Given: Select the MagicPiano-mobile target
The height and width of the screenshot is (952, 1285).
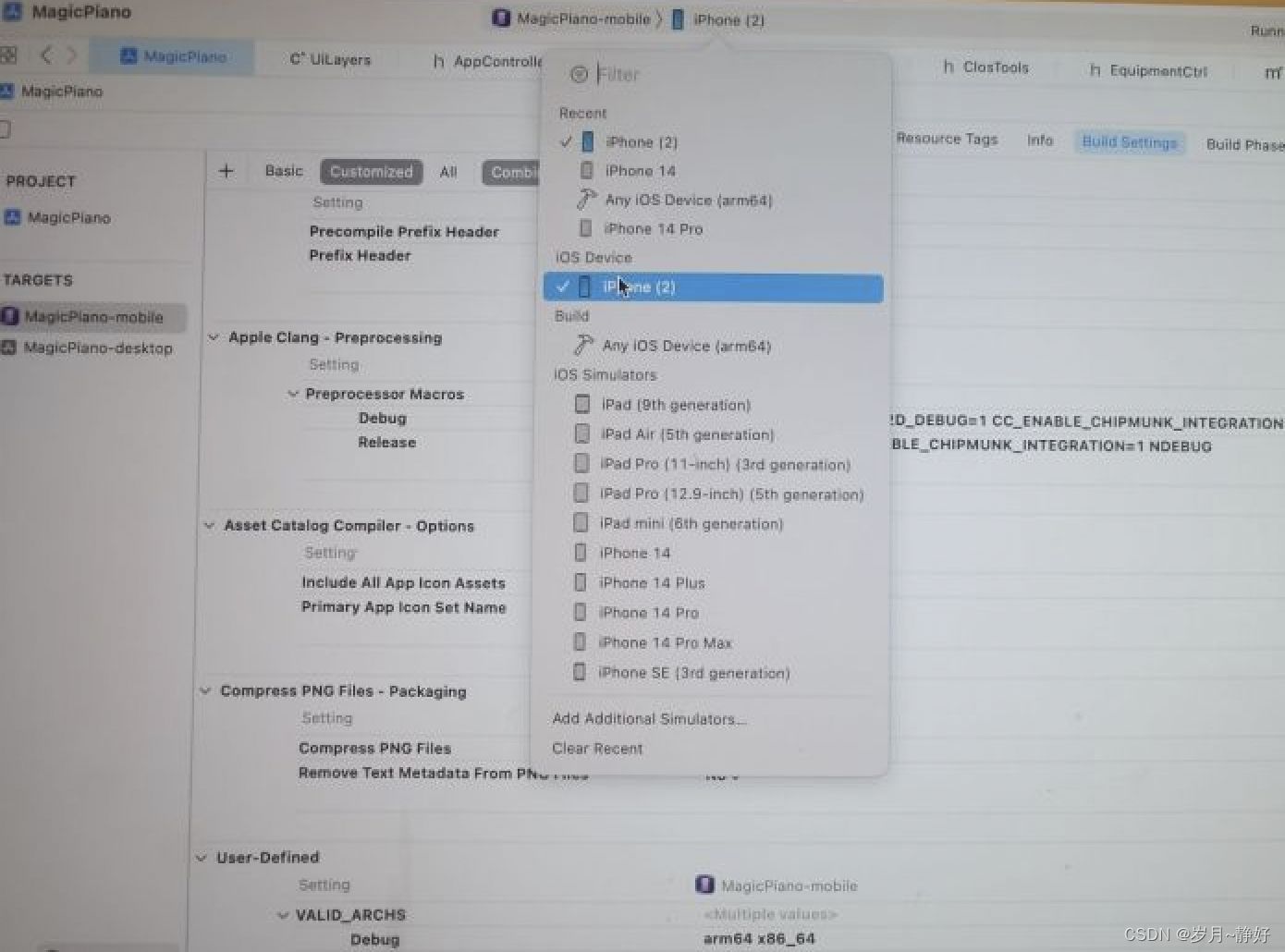Looking at the screenshot, I should (92, 317).
